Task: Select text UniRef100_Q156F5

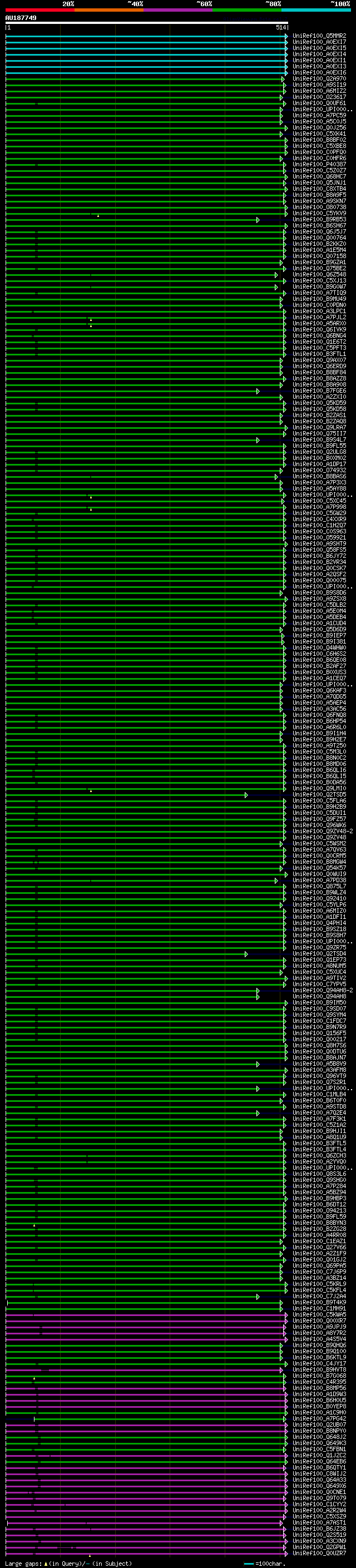Action: click(x=319, y=1033)
